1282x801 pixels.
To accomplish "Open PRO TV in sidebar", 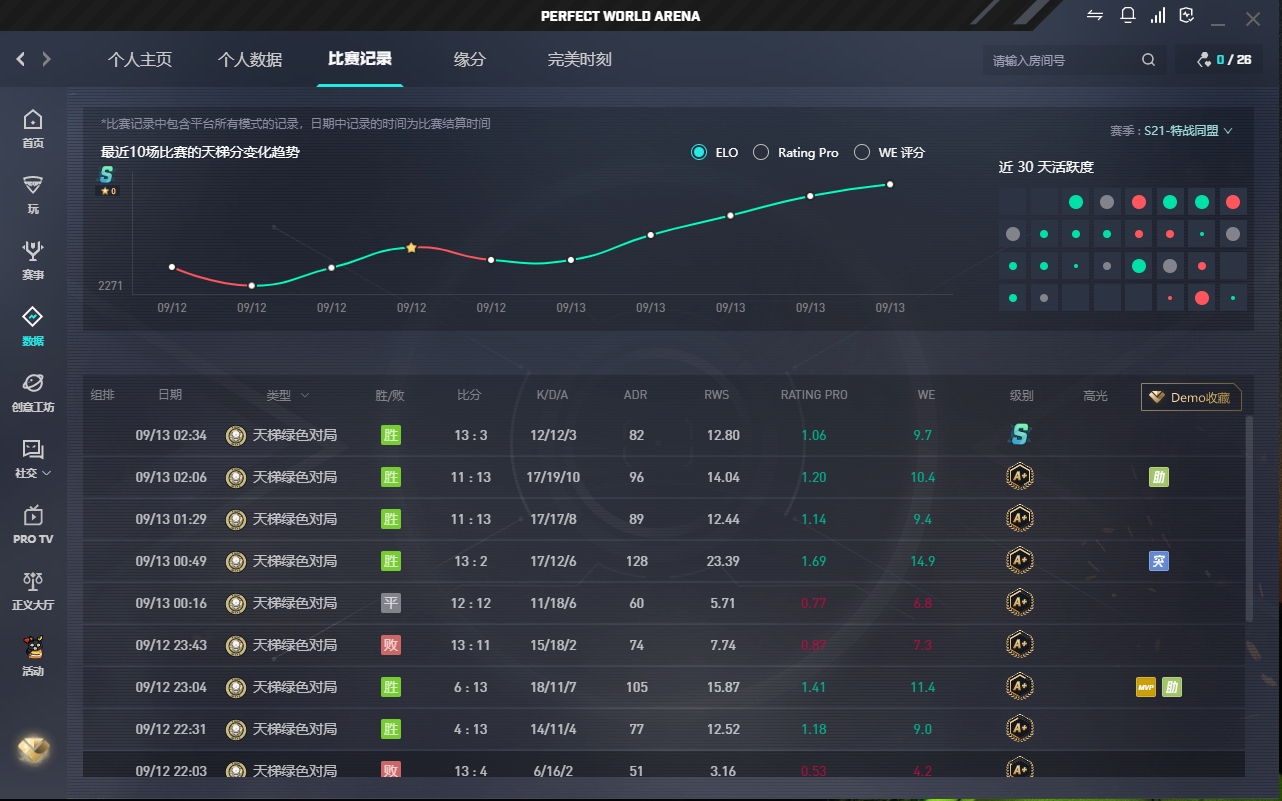I will point(33,525).
